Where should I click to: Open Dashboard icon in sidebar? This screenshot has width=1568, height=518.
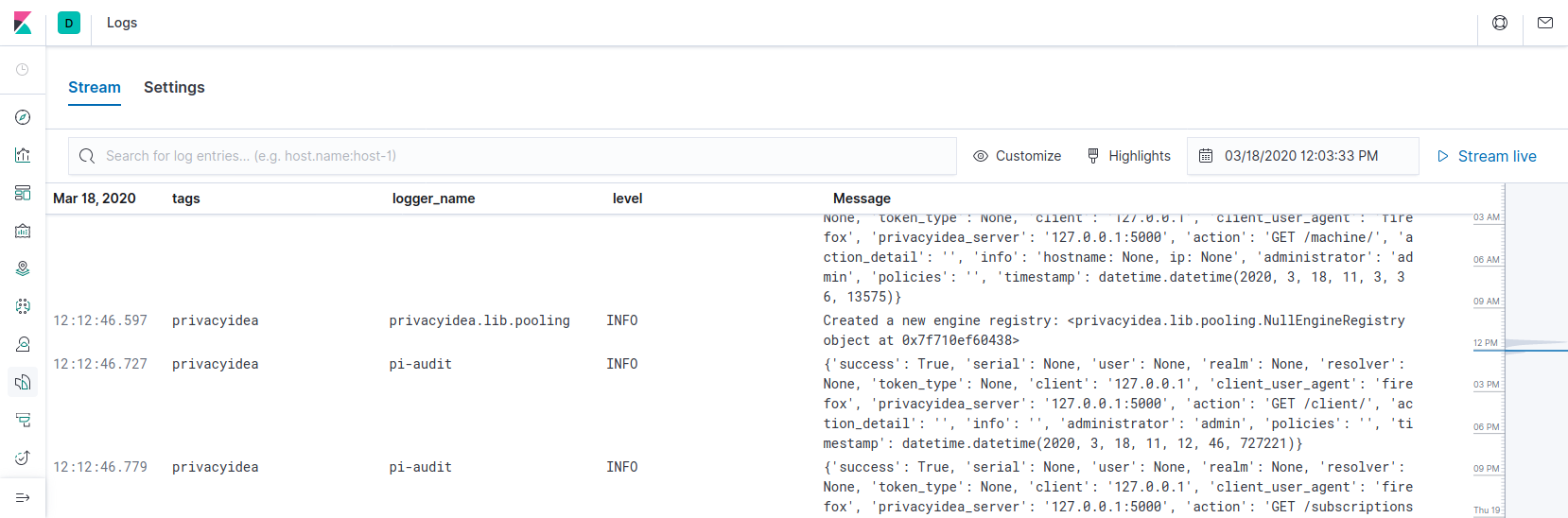(x=23, y=193)
